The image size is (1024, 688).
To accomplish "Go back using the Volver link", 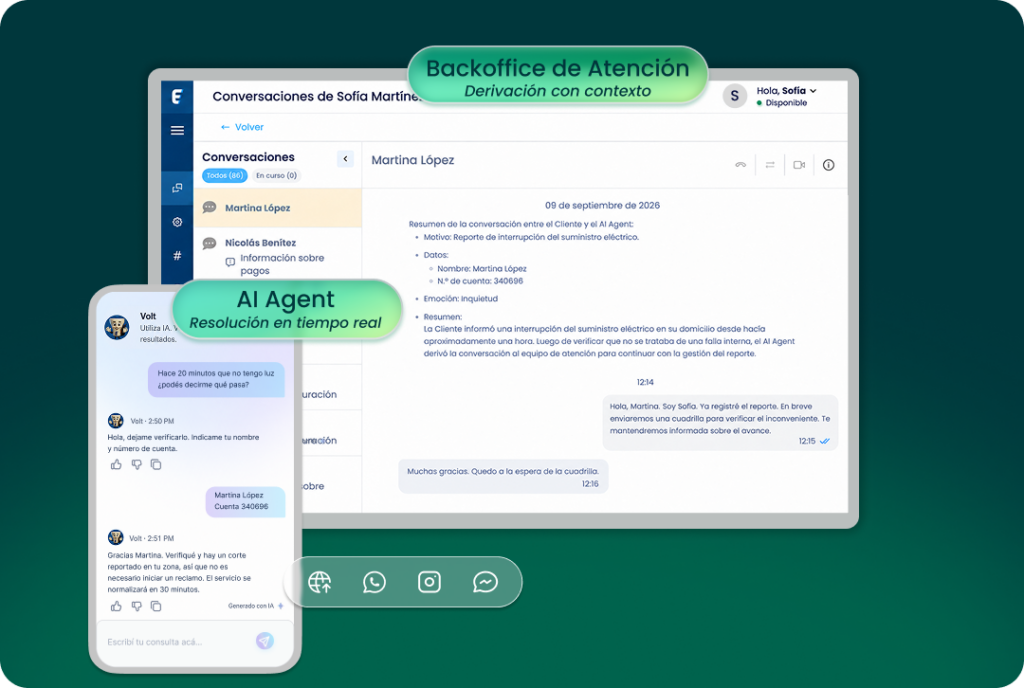I will (242, 127).
